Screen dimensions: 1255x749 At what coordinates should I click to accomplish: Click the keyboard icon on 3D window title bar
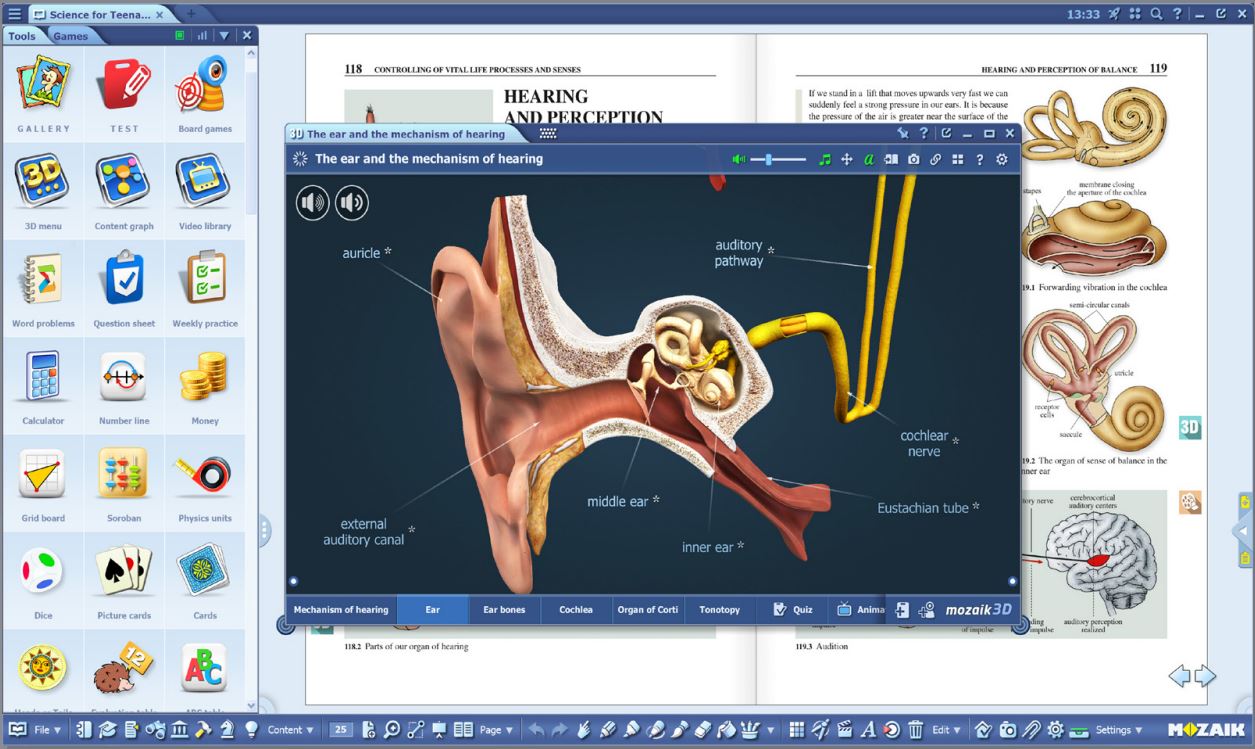[548, 133]
